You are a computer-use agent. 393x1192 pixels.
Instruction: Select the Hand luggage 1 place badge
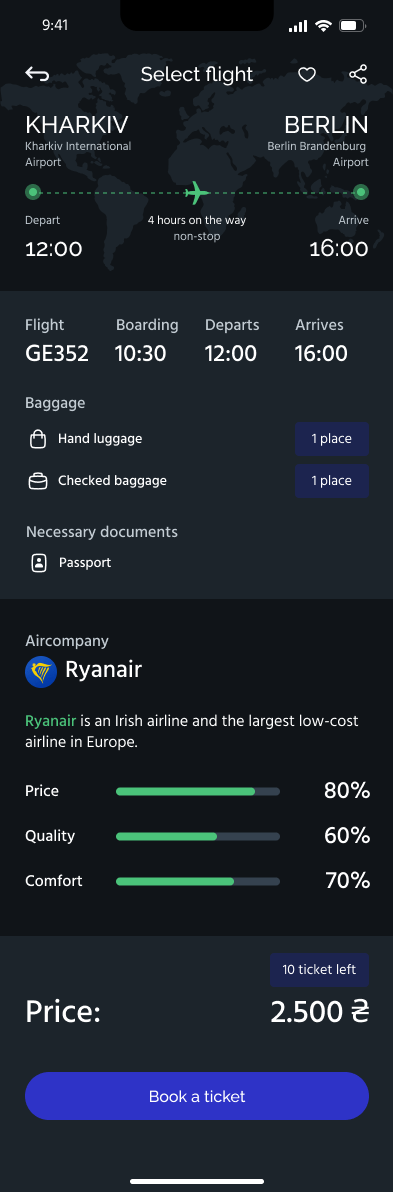tap(331, 439)
